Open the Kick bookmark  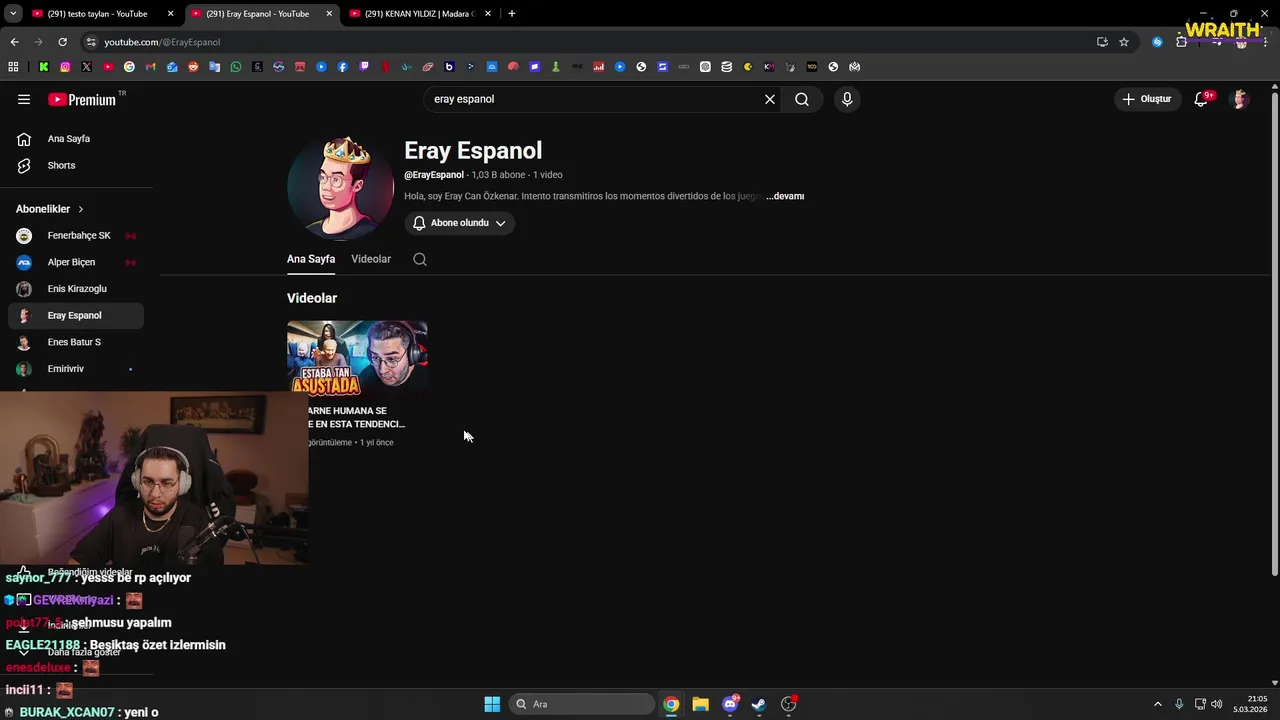[43, 67]
